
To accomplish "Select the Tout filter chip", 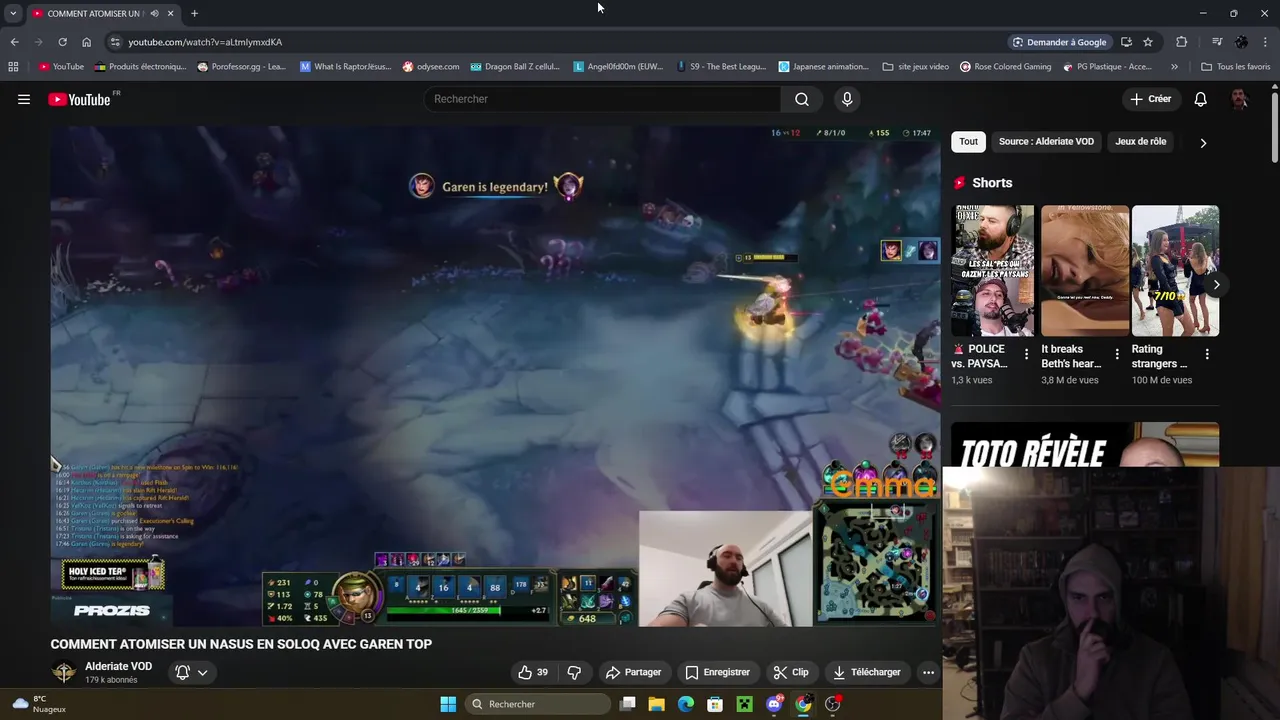I will tap(969, 141).
